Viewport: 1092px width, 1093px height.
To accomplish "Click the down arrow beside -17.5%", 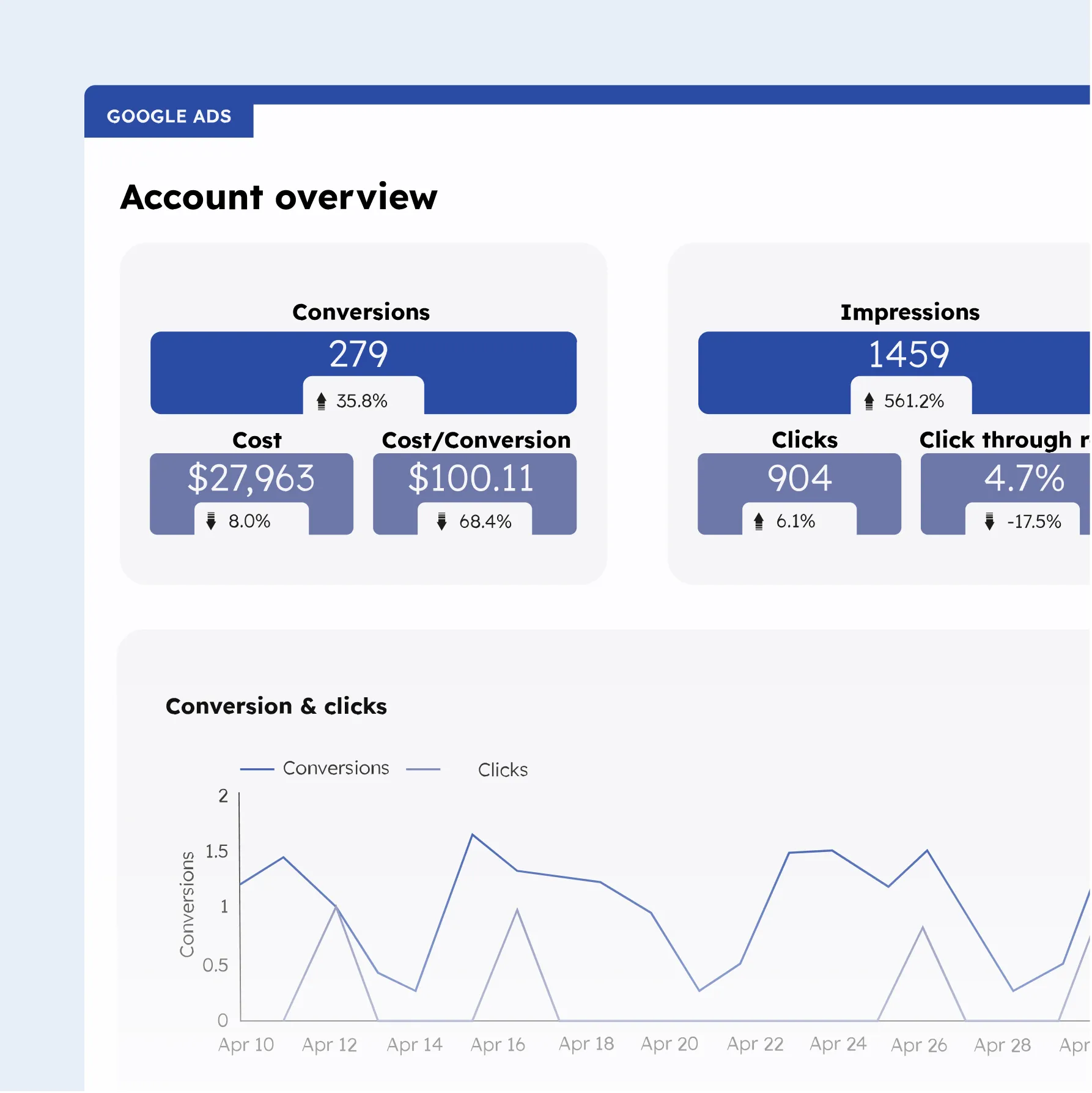I will coord(989,521).
